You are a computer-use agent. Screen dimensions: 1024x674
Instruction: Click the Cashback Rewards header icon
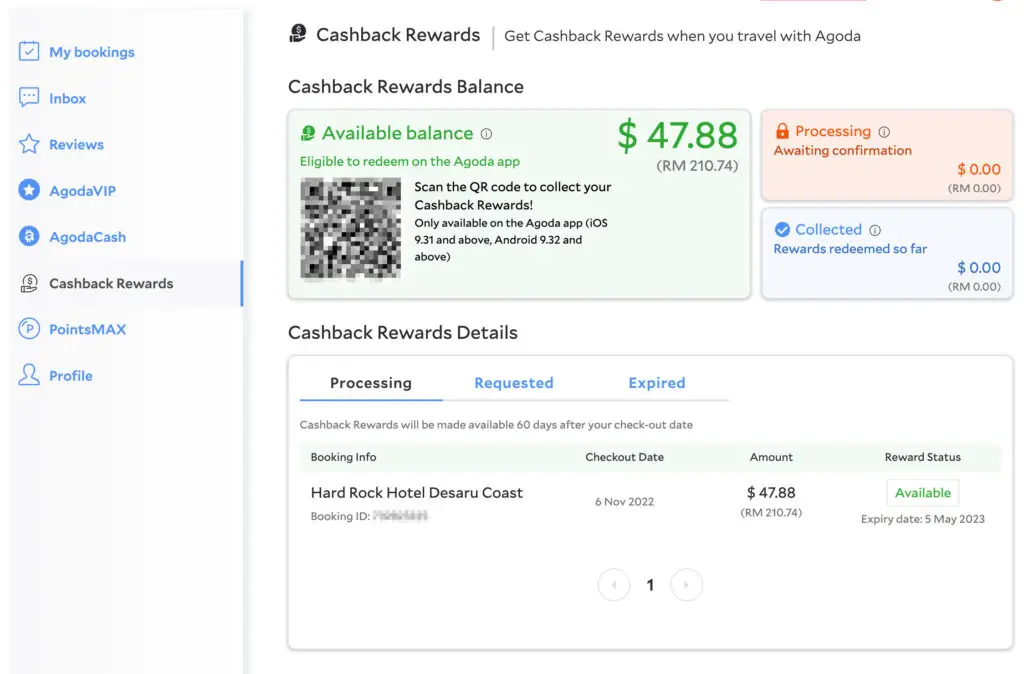pyautogui.click(x=298, y=33)
